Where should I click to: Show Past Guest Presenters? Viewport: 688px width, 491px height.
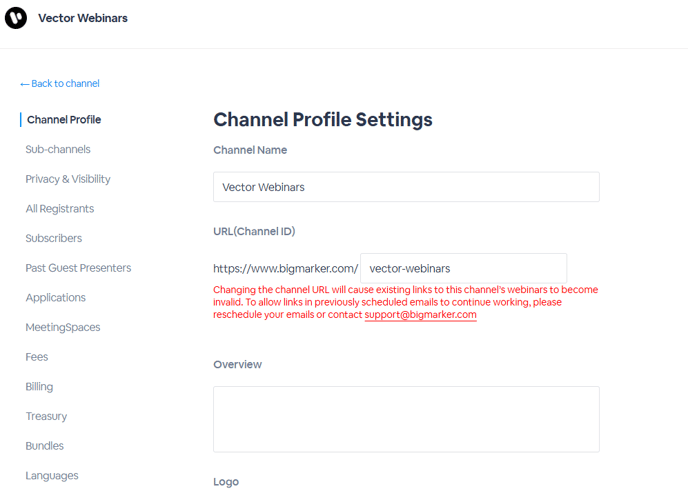click(78, 268)
